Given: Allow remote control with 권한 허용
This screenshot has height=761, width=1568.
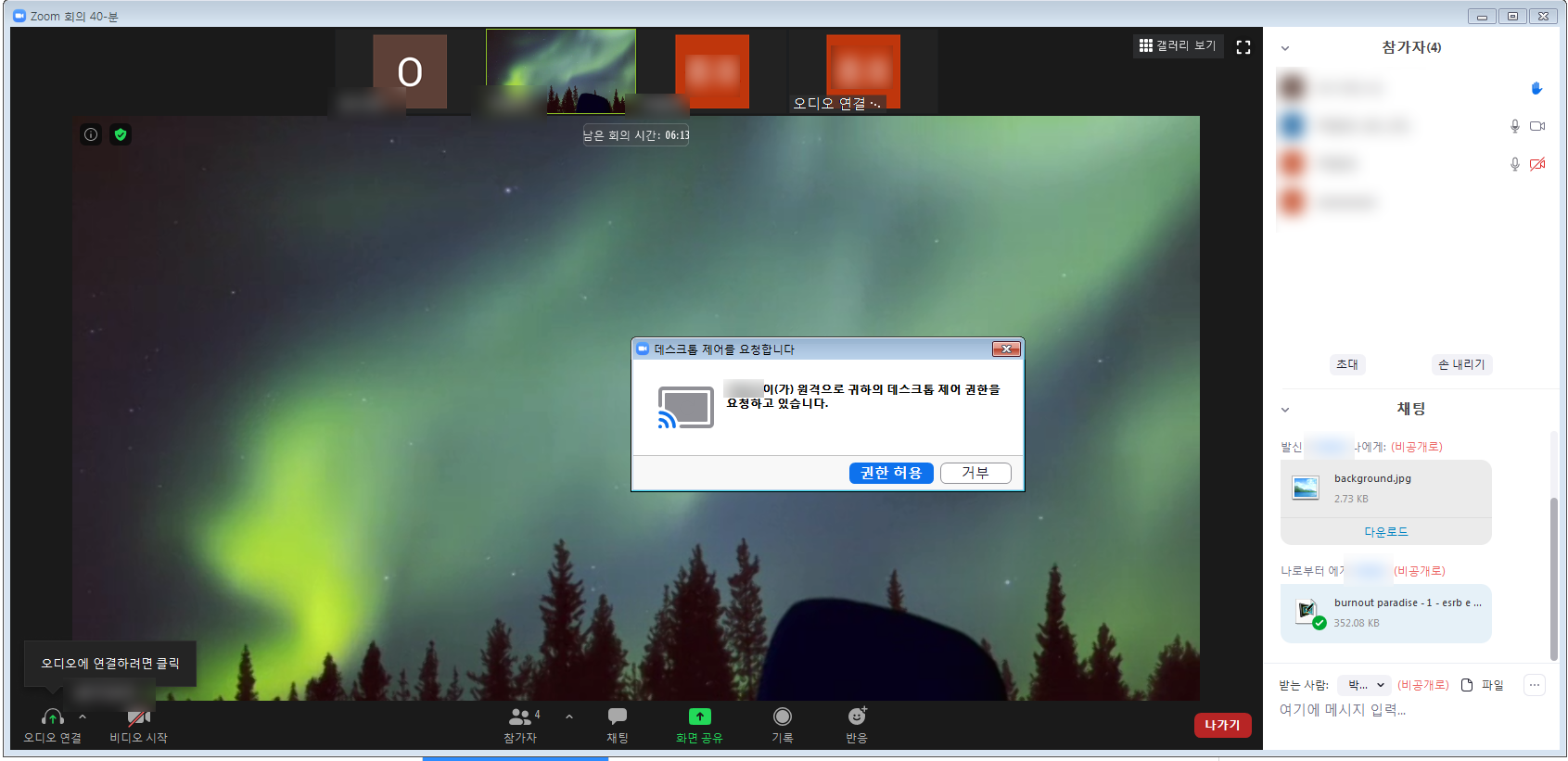Looking at the screenshot, I should pos(891,473).
